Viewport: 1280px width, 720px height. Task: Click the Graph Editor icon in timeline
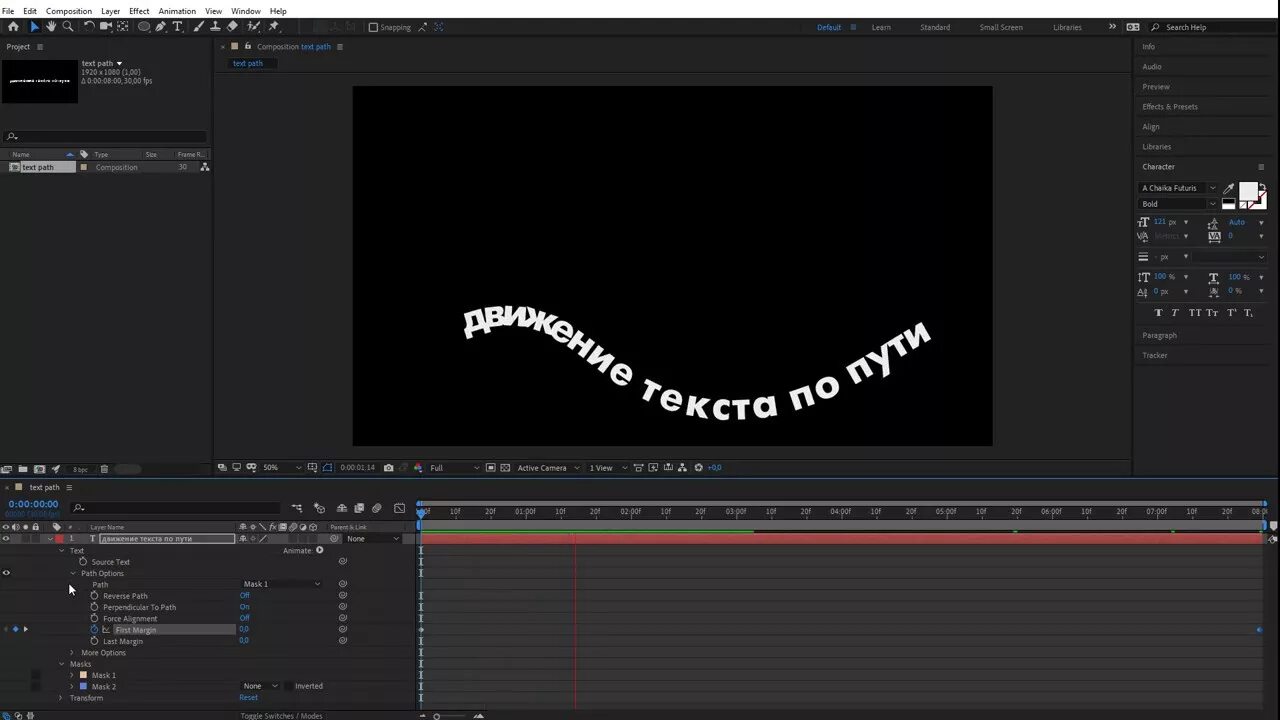[399, 508]
